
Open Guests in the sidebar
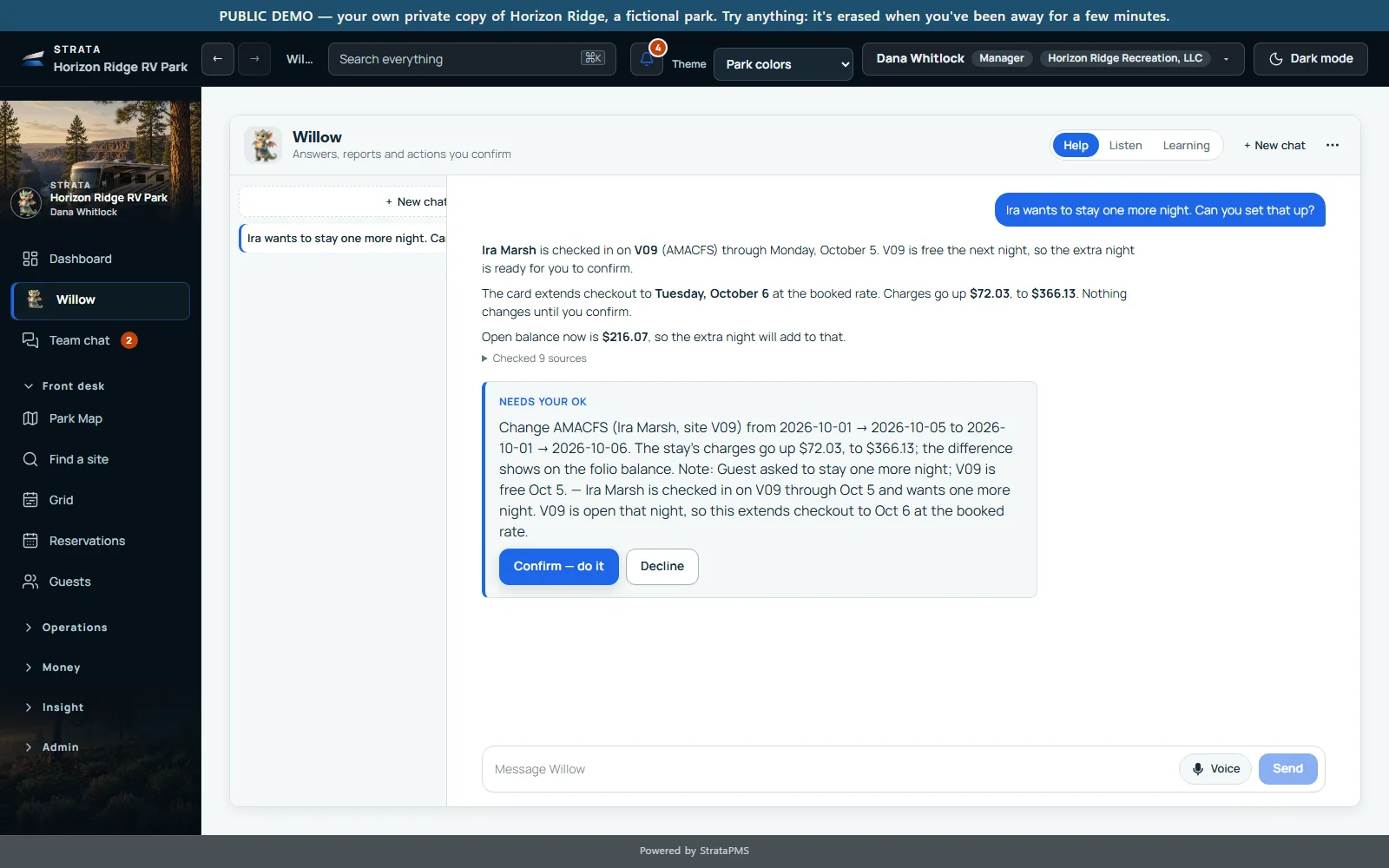pos(101,582)
